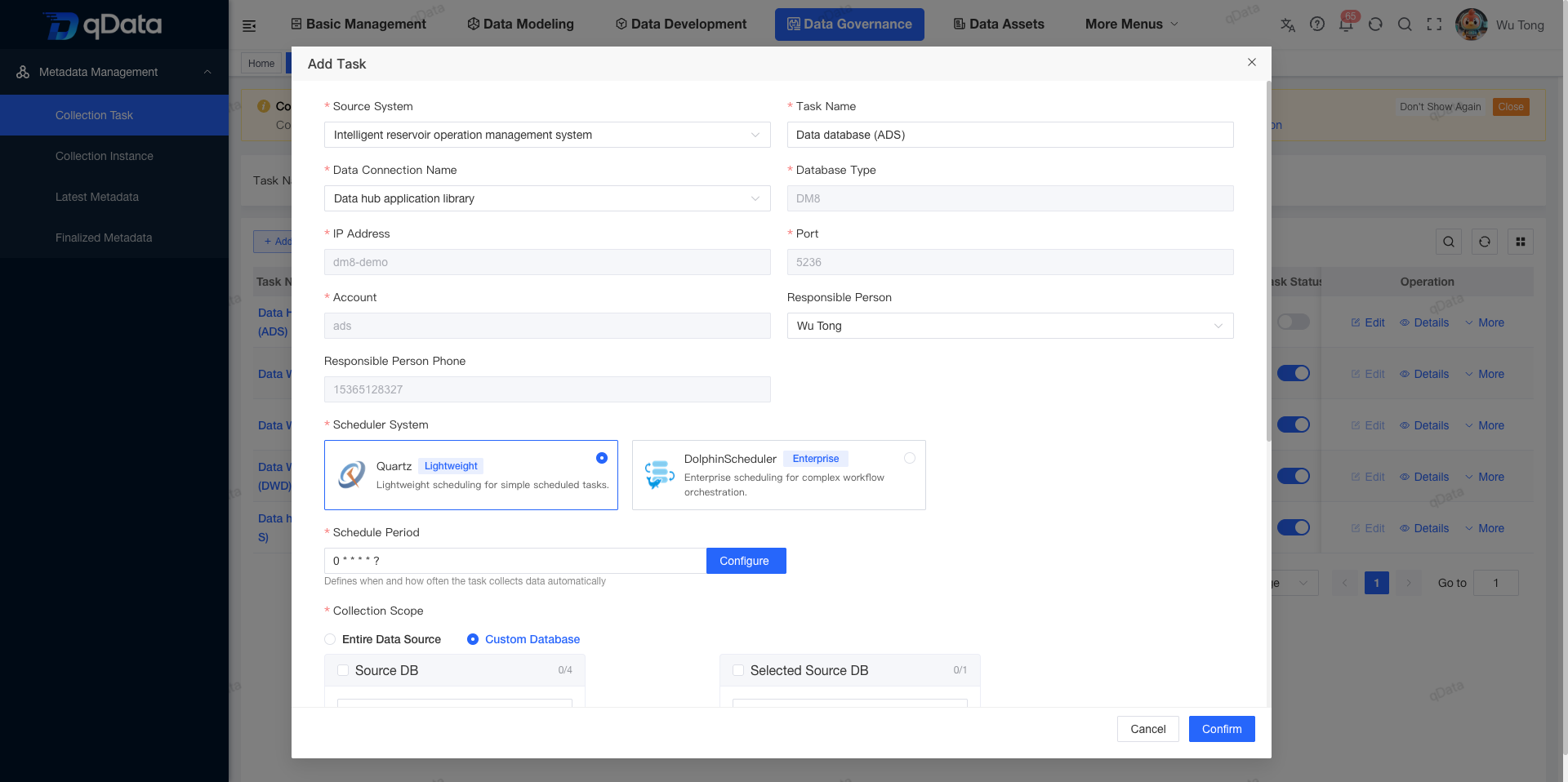Select the Custom Database radio
The image size is (1568, 782).
[473, 639]
